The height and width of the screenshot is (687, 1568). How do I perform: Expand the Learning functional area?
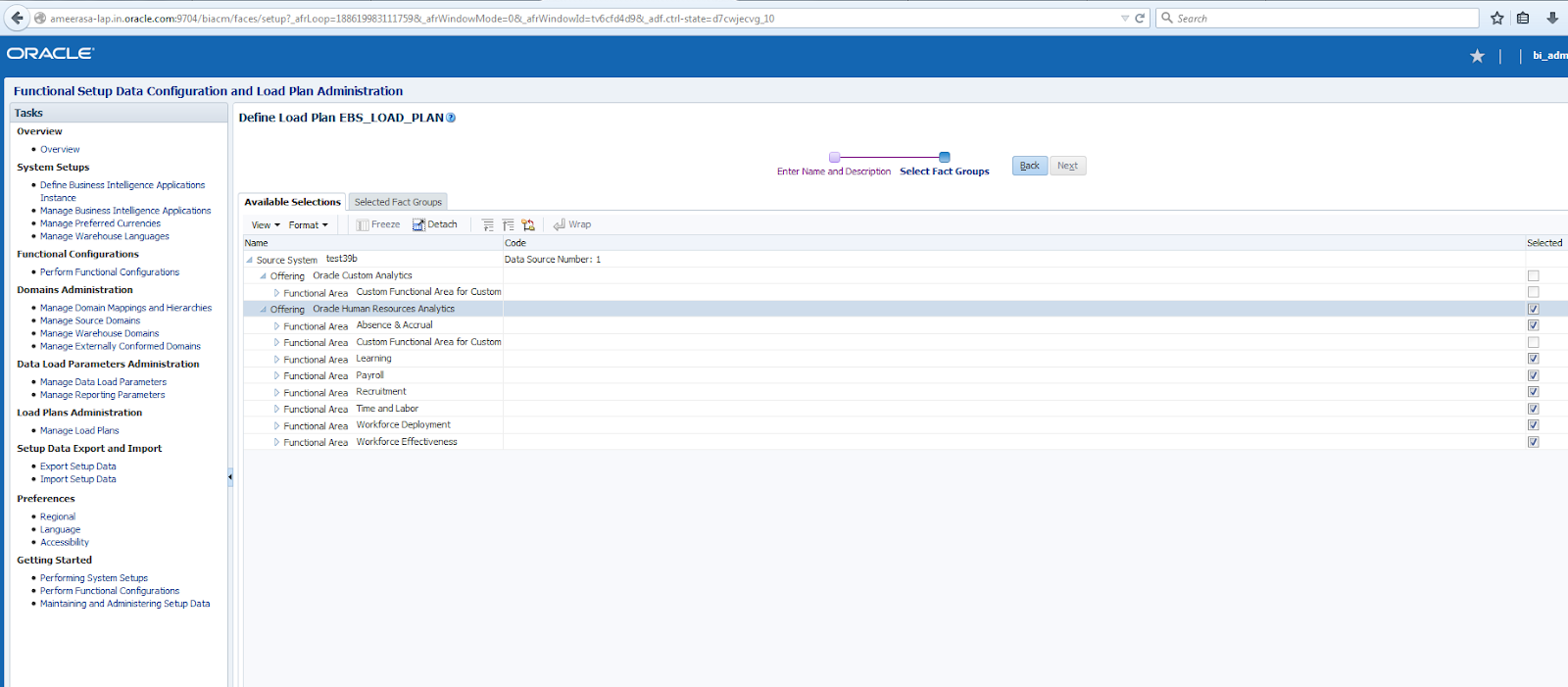tap(277, 360)
